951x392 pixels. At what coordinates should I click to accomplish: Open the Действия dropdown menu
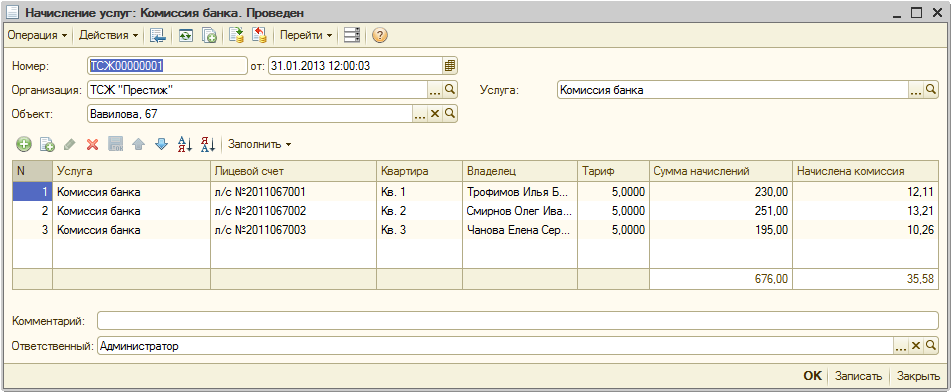109,36
